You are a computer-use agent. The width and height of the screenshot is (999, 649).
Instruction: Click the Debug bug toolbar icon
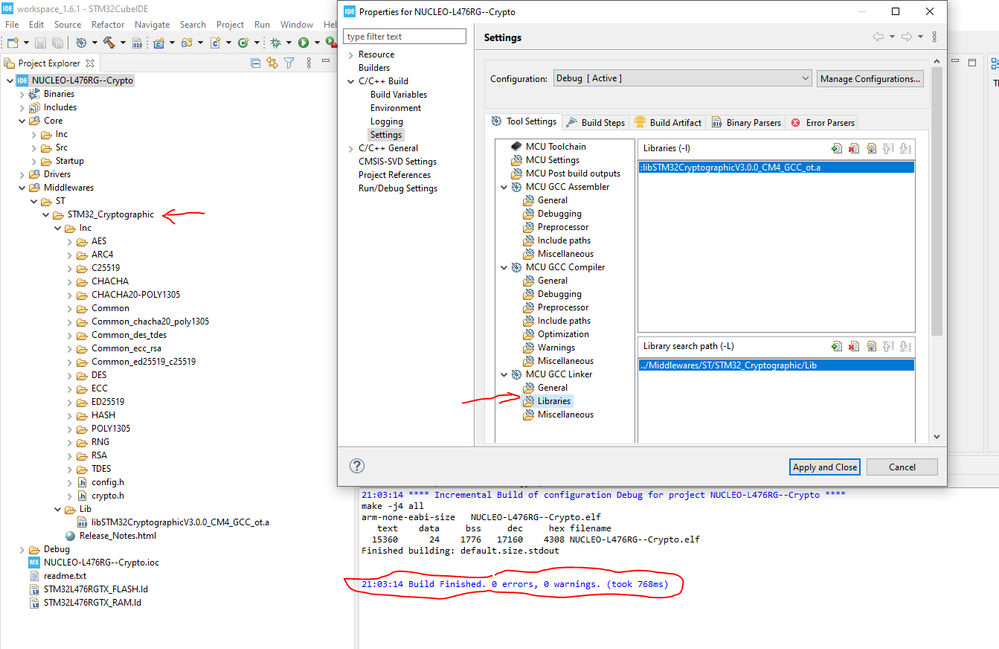point(275,43)
